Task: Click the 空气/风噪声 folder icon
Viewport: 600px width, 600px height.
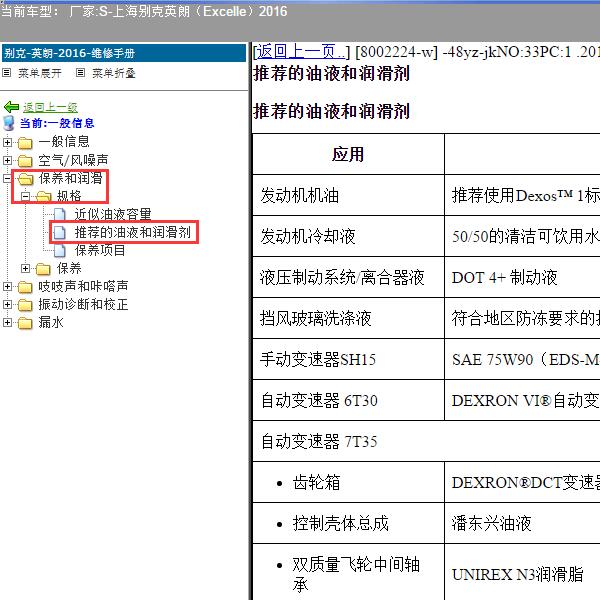Action: pos(25,161)
